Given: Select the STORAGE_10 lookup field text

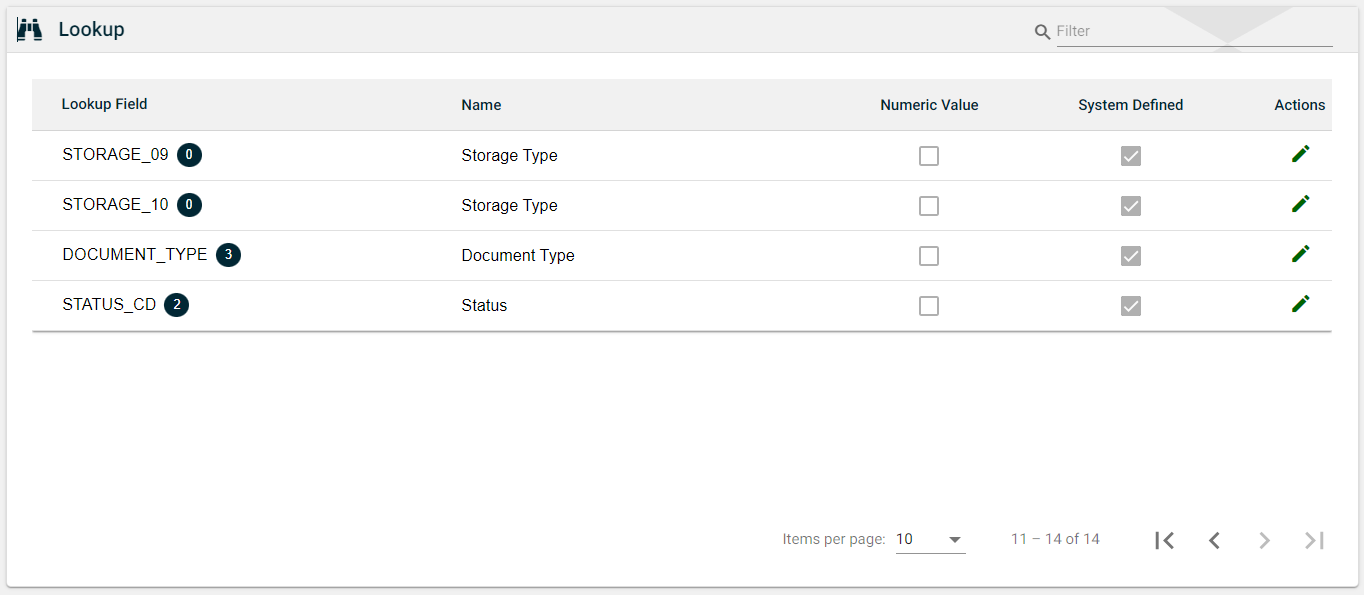Looking at the screenshot, I should (x=115, y=205).
